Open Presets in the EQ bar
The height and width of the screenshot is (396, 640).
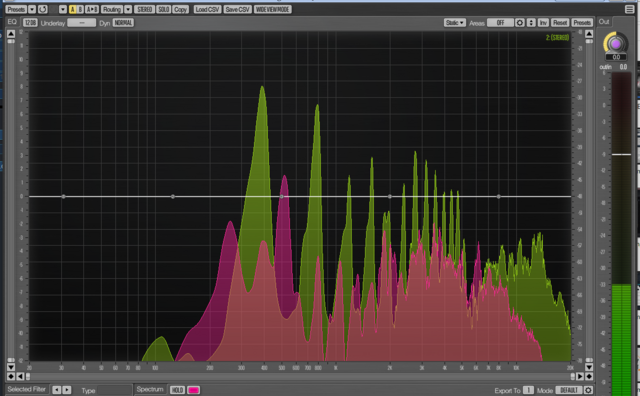tap(581, 22)
